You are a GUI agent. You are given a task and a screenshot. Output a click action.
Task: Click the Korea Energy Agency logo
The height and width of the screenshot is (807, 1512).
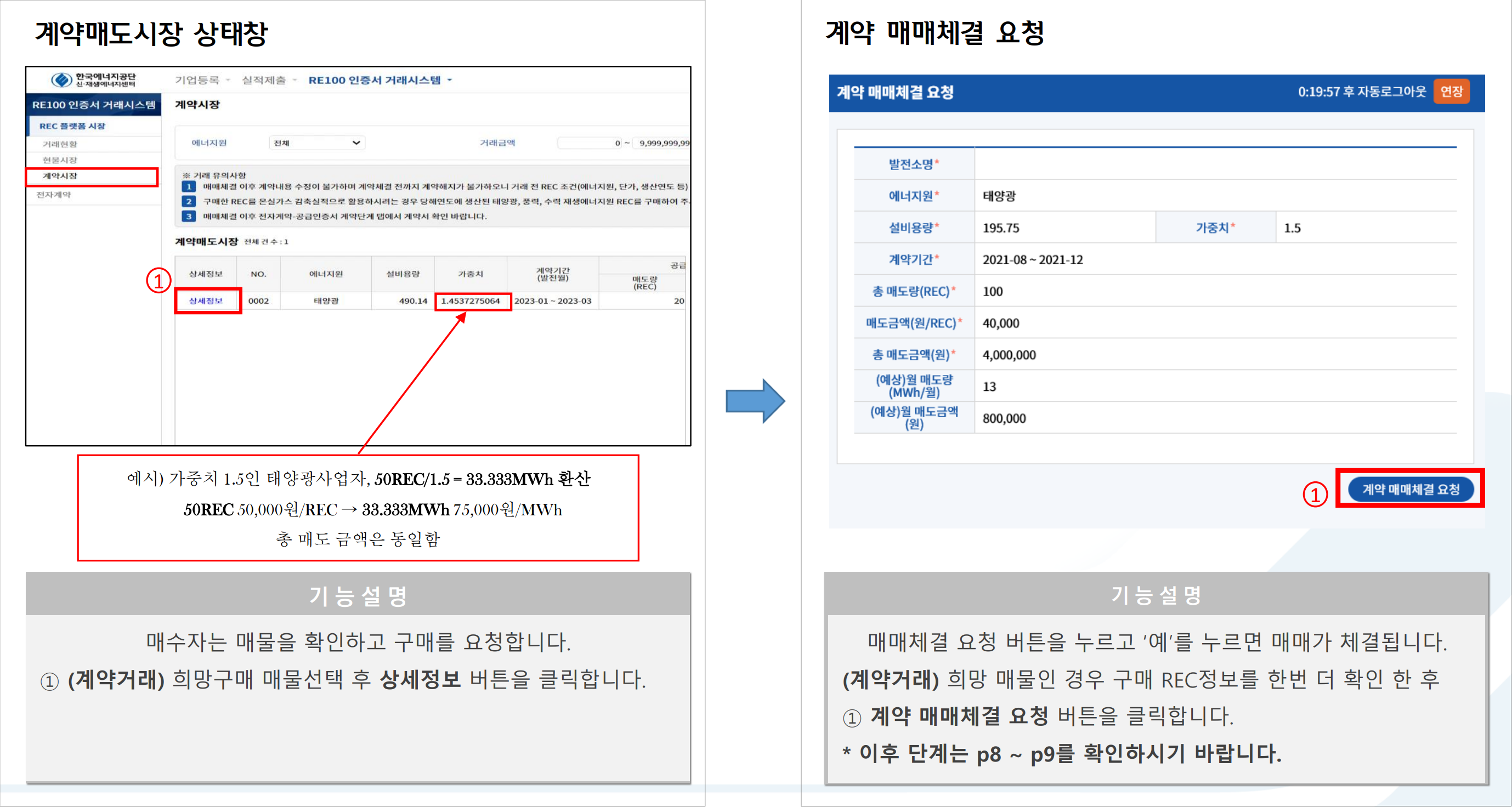tap(93, 80)
